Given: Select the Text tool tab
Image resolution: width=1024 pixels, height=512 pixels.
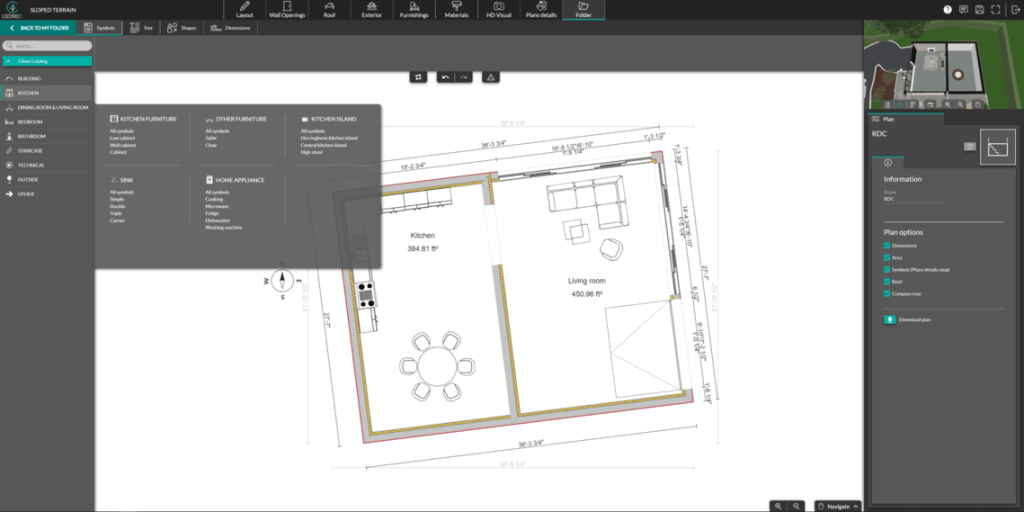Looking at the screenshot, I should click(141, 28).
